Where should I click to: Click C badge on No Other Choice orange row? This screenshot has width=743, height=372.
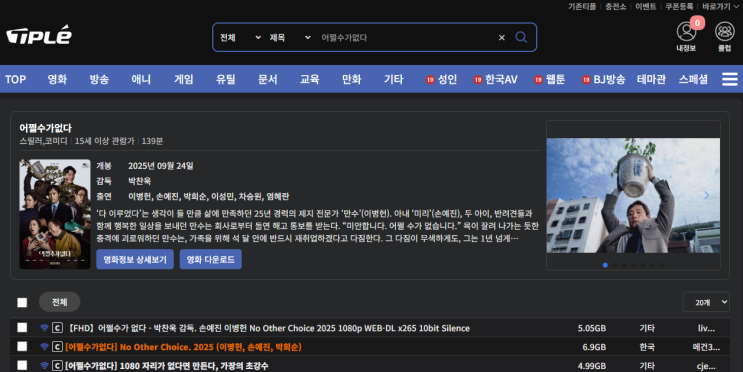[x=57, y=347]
